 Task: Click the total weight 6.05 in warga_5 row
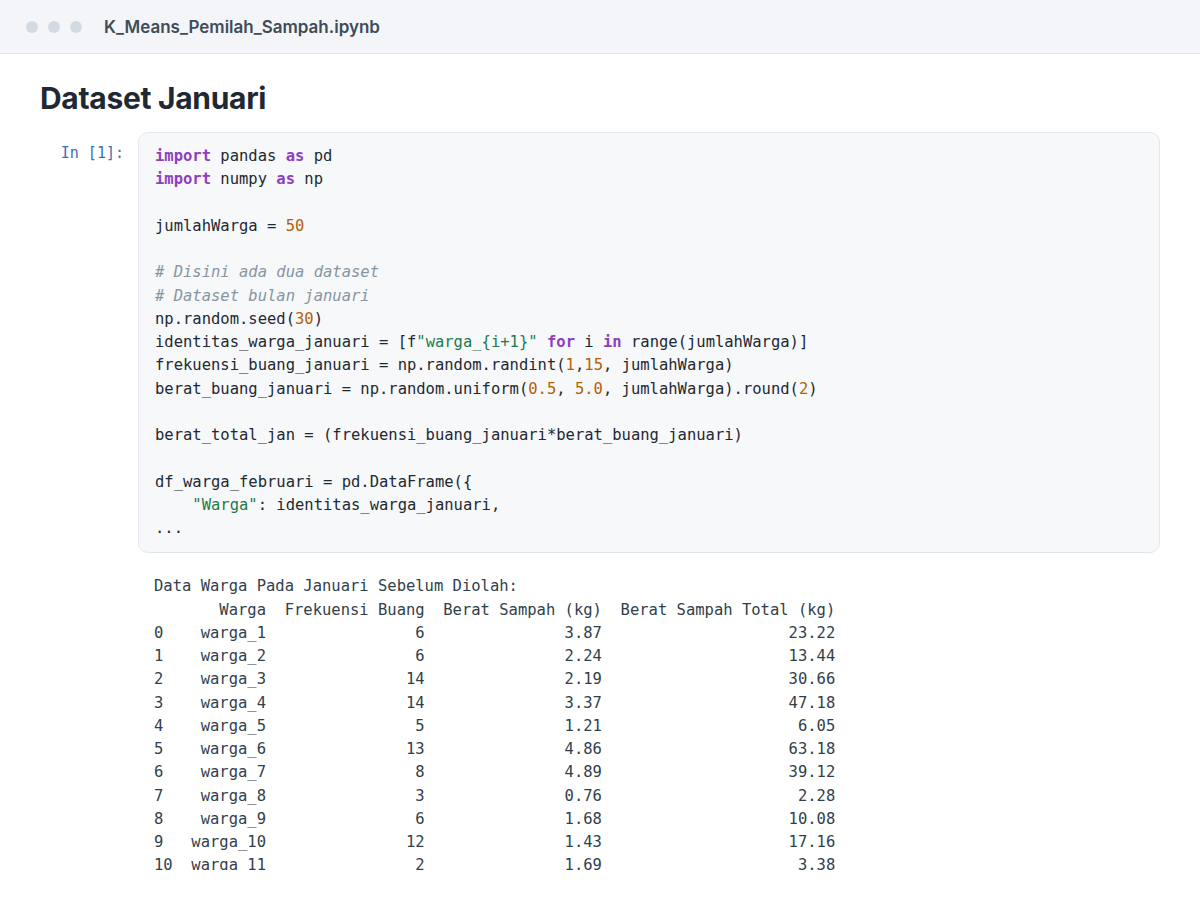(x=816, y=726)
